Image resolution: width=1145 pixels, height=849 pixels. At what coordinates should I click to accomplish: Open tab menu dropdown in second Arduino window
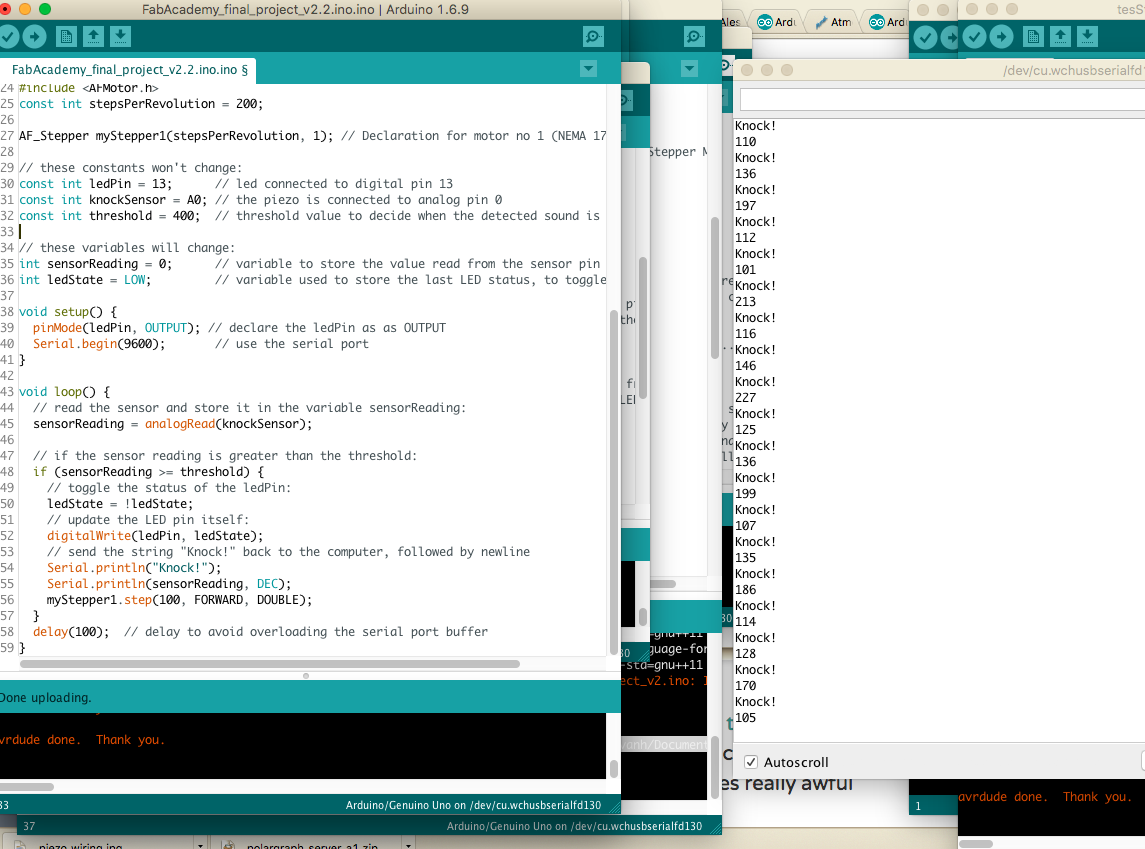point(689,69)
